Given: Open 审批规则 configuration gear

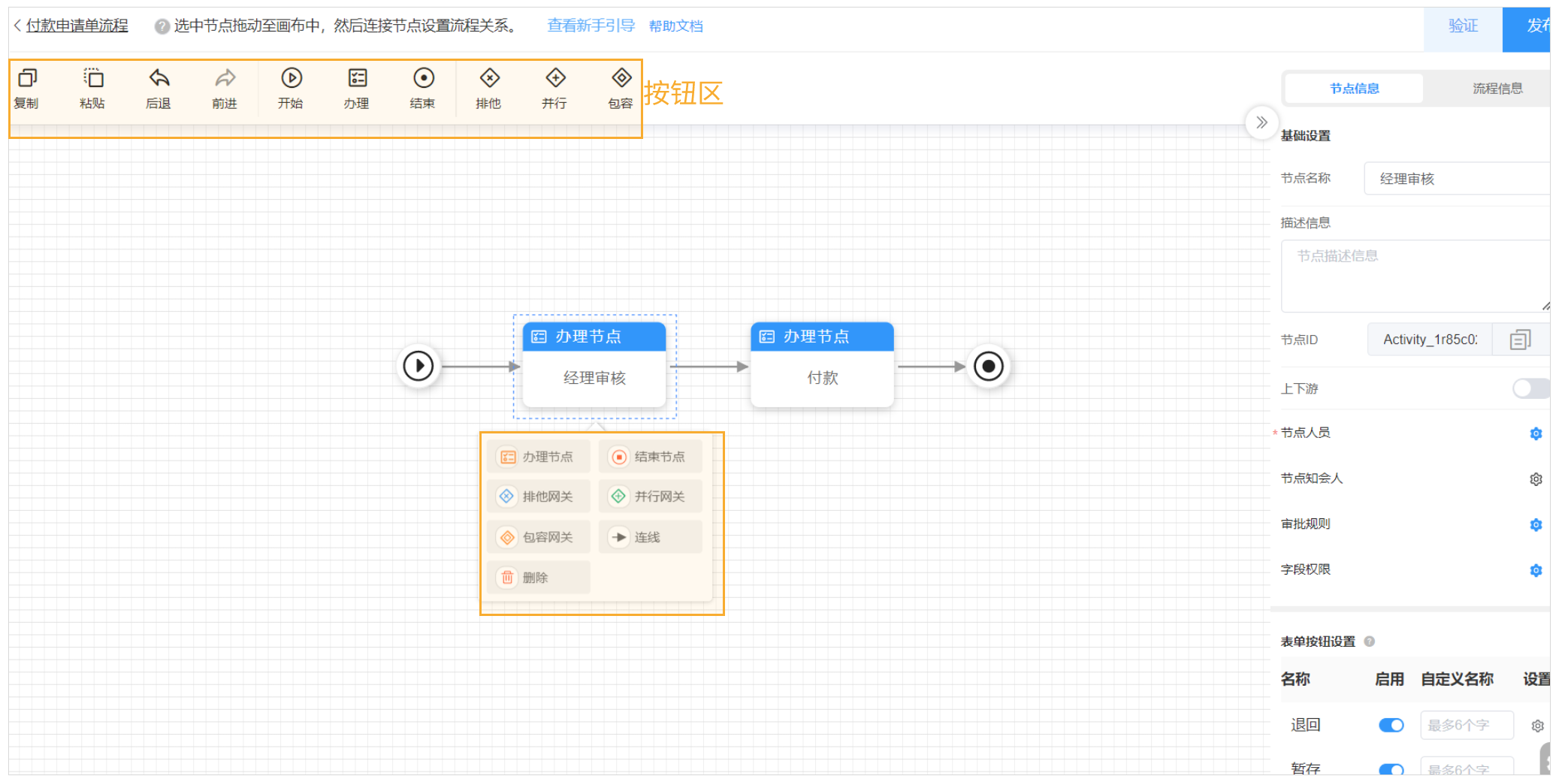Looking at the screenshot, I should [x=1536, y=524].
